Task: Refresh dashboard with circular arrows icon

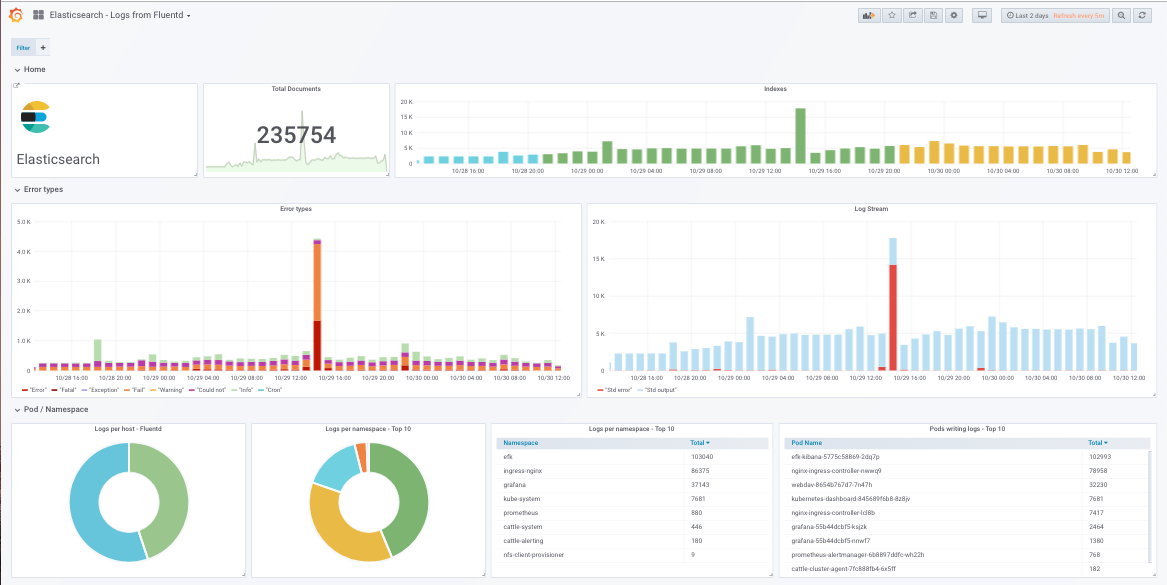Action: pos(1142,15)
